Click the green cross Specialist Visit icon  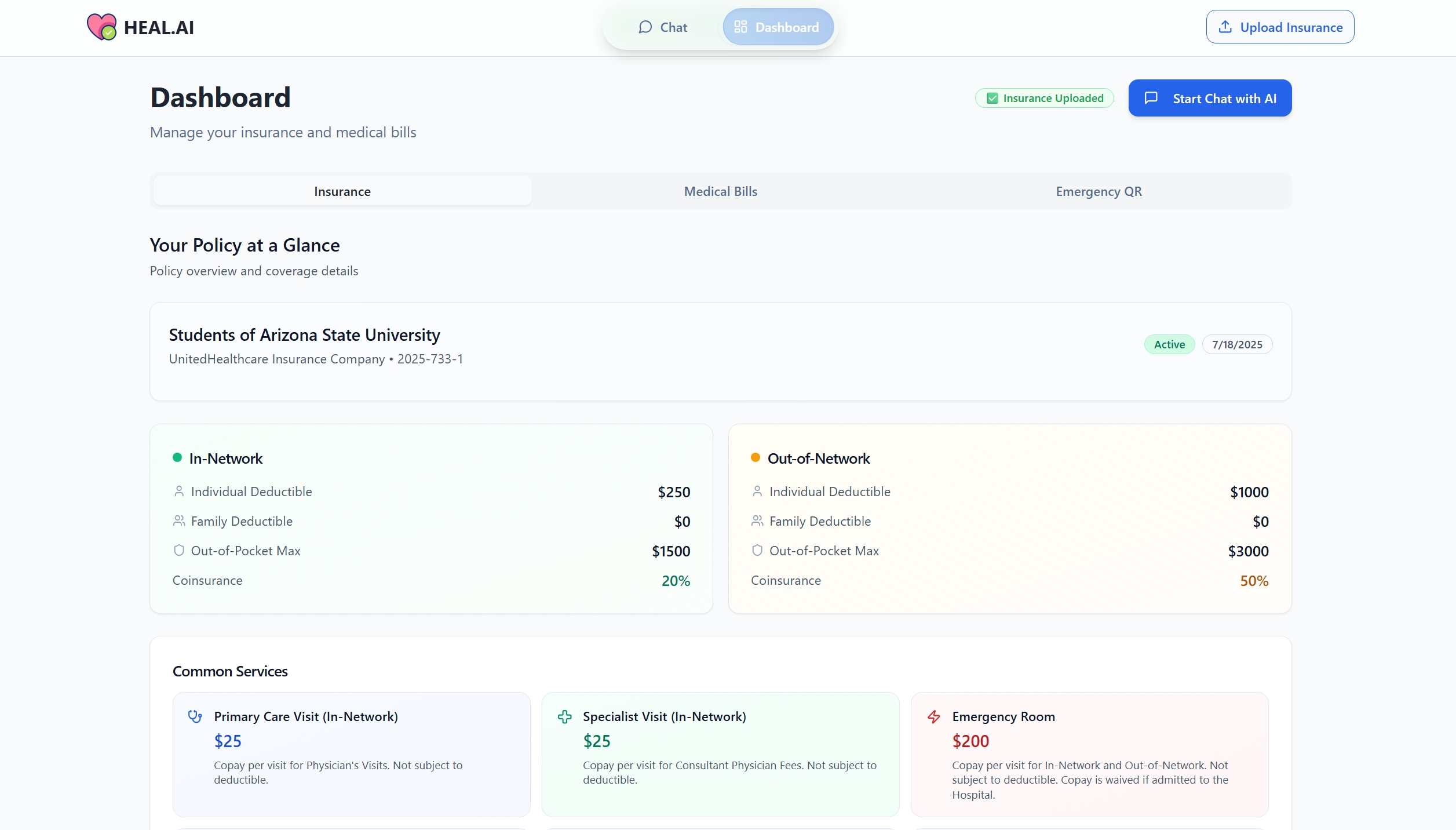tap(564, 717)
